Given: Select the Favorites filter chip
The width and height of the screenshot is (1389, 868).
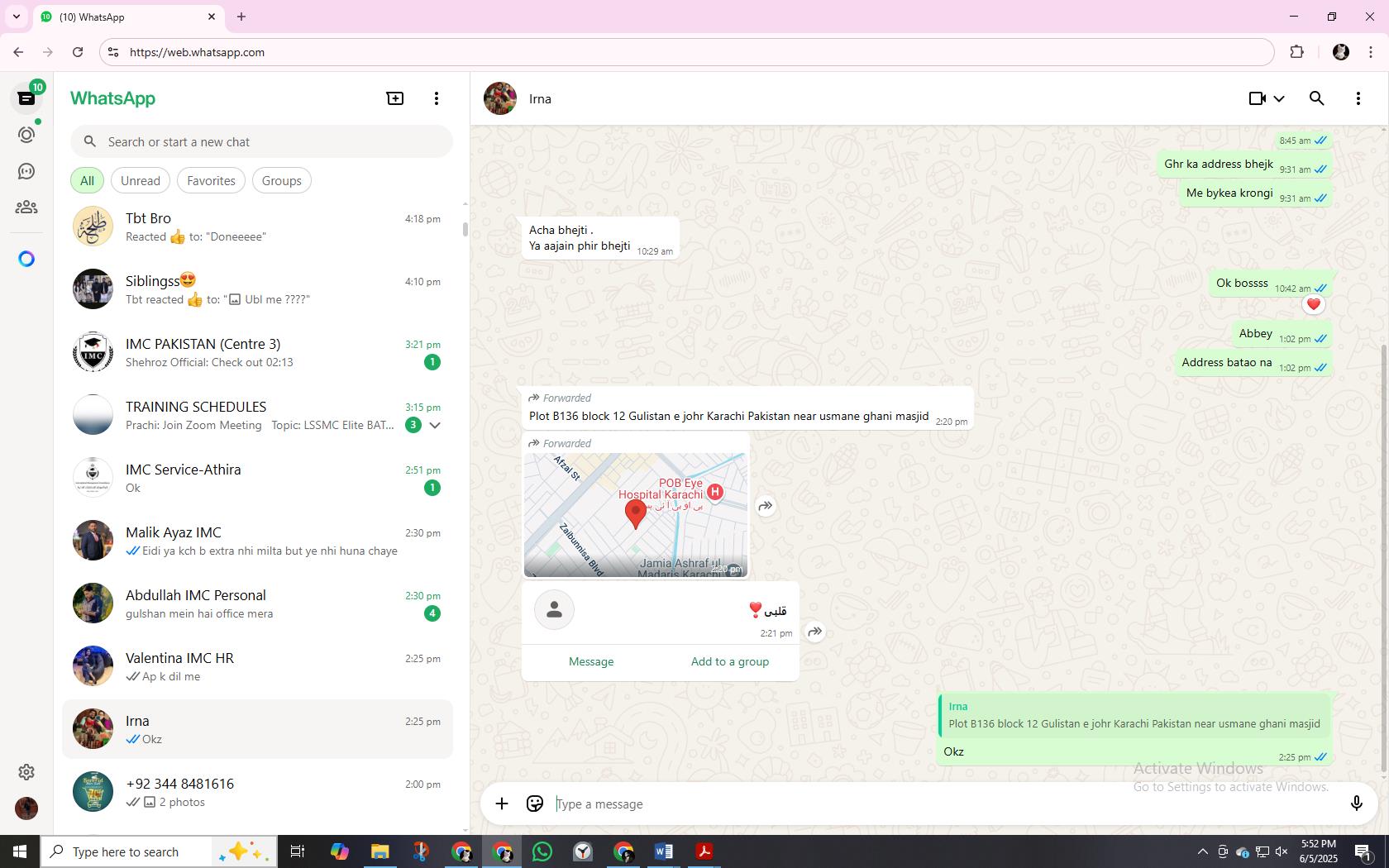Looking at the screenshot, I should (x=211, y=180).
